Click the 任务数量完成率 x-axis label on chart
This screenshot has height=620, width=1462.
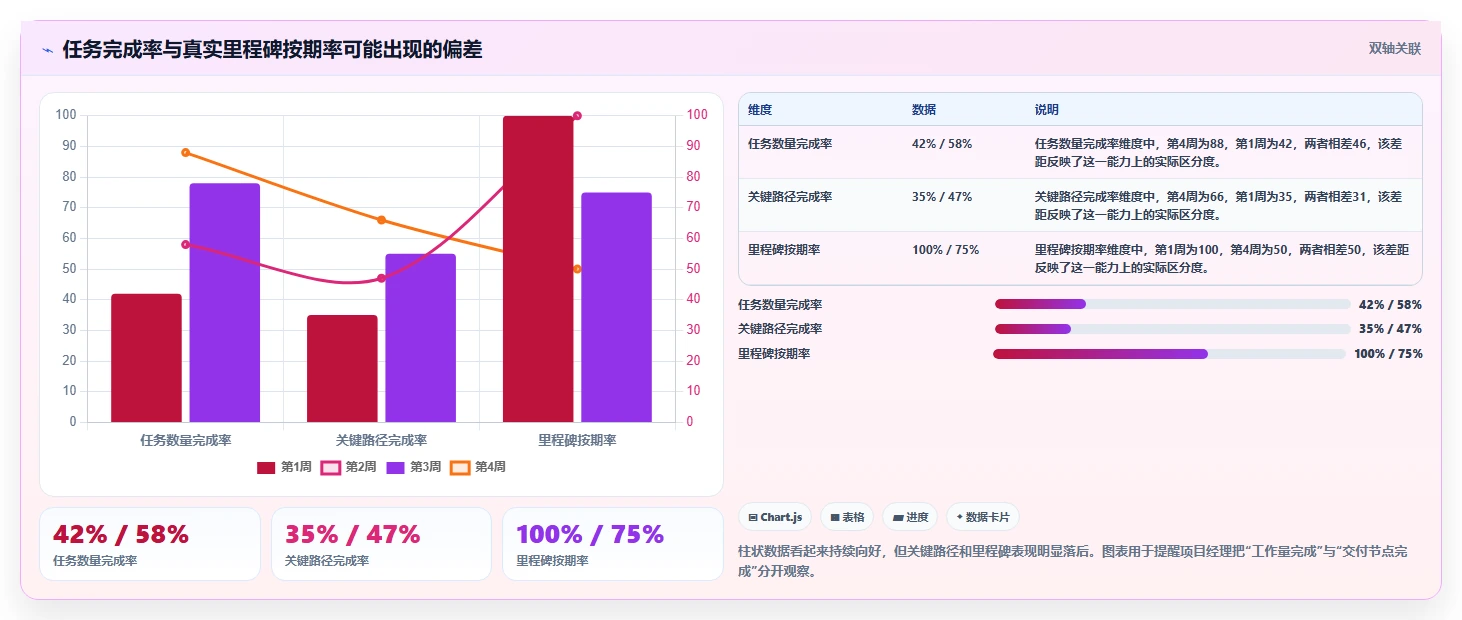point(186,440)
